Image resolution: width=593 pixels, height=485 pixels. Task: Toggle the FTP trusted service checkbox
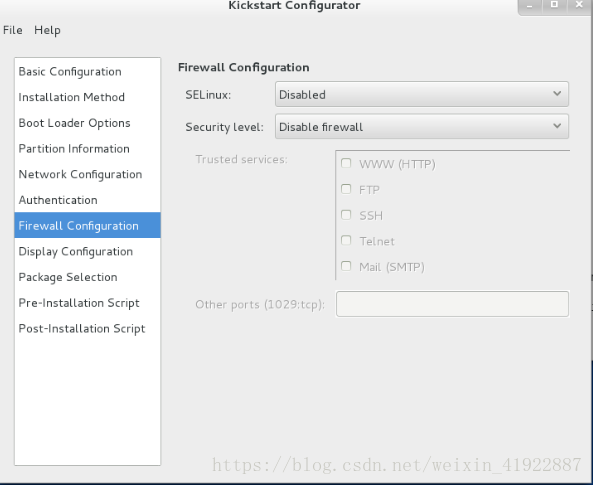346,189
